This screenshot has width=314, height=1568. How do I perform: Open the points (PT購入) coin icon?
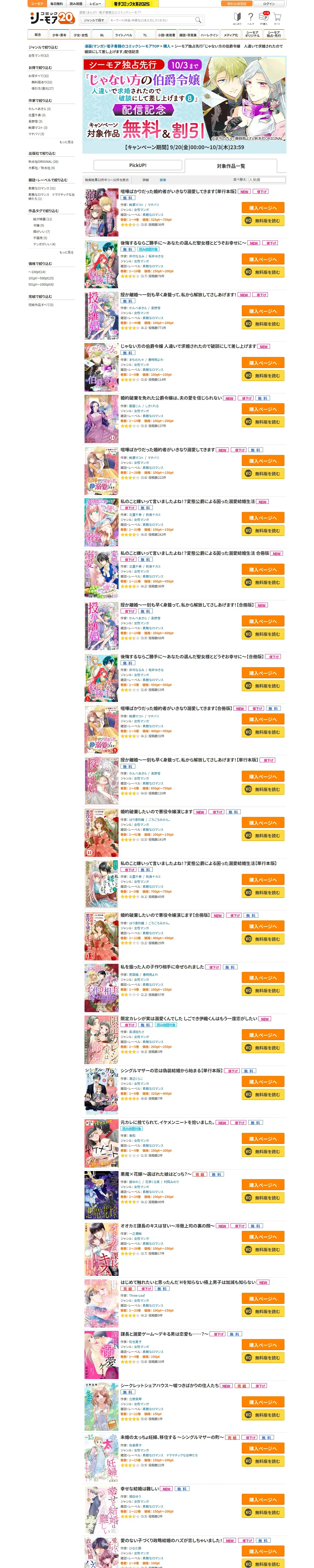coord(264,18)
